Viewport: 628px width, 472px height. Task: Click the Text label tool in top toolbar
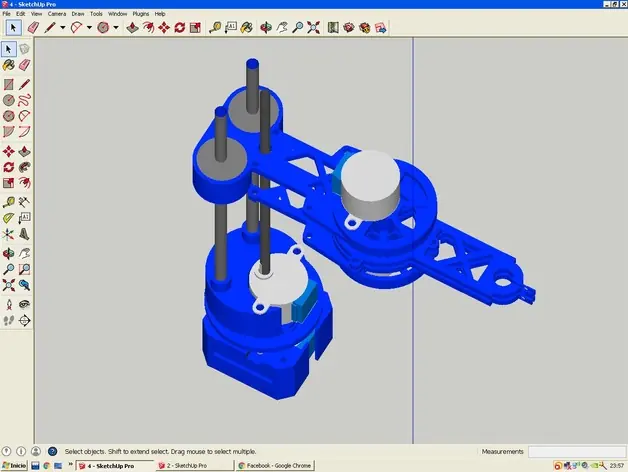(x=231, y=28)
